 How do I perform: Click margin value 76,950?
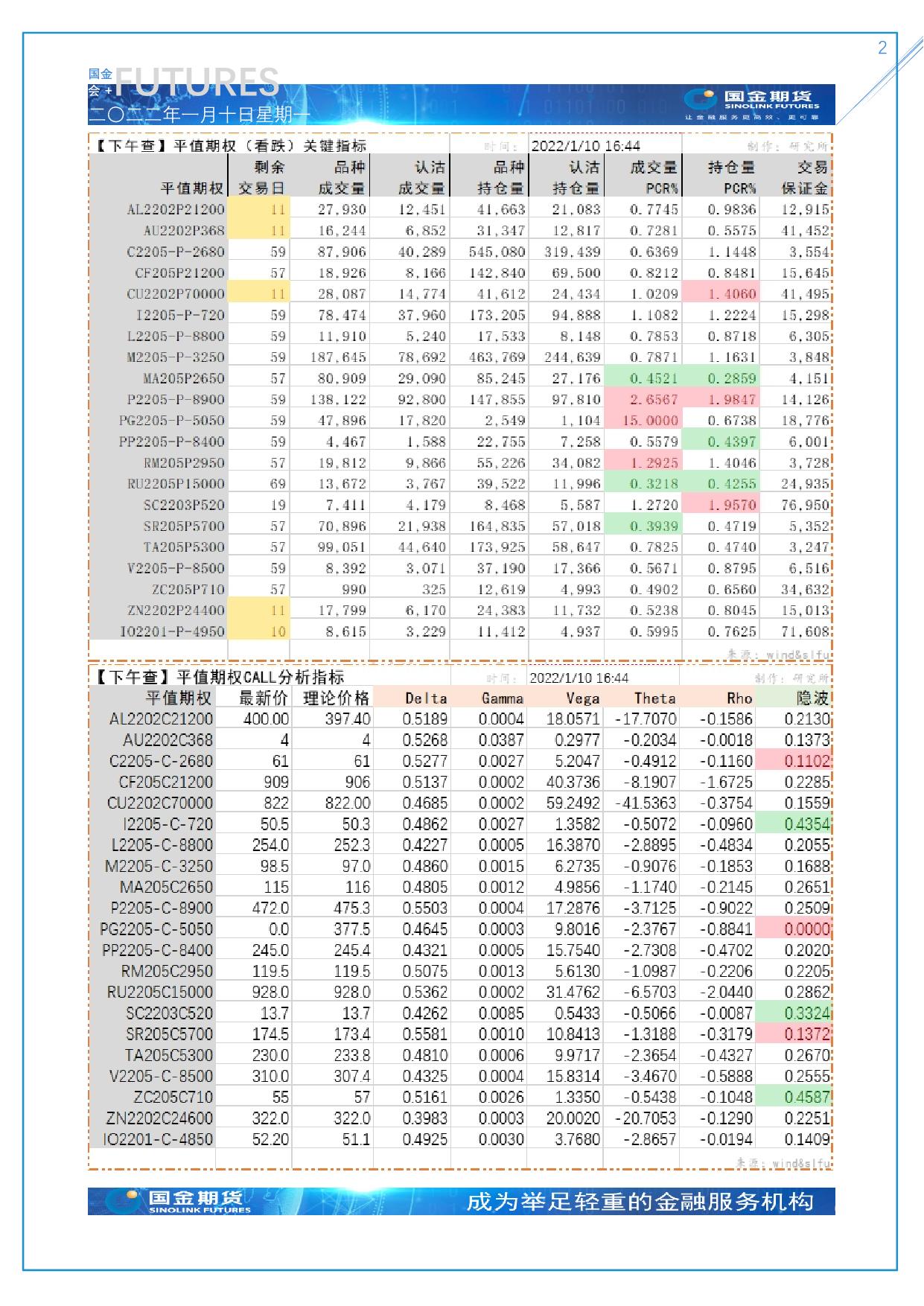pyautogui.click(x=805, y=505)
